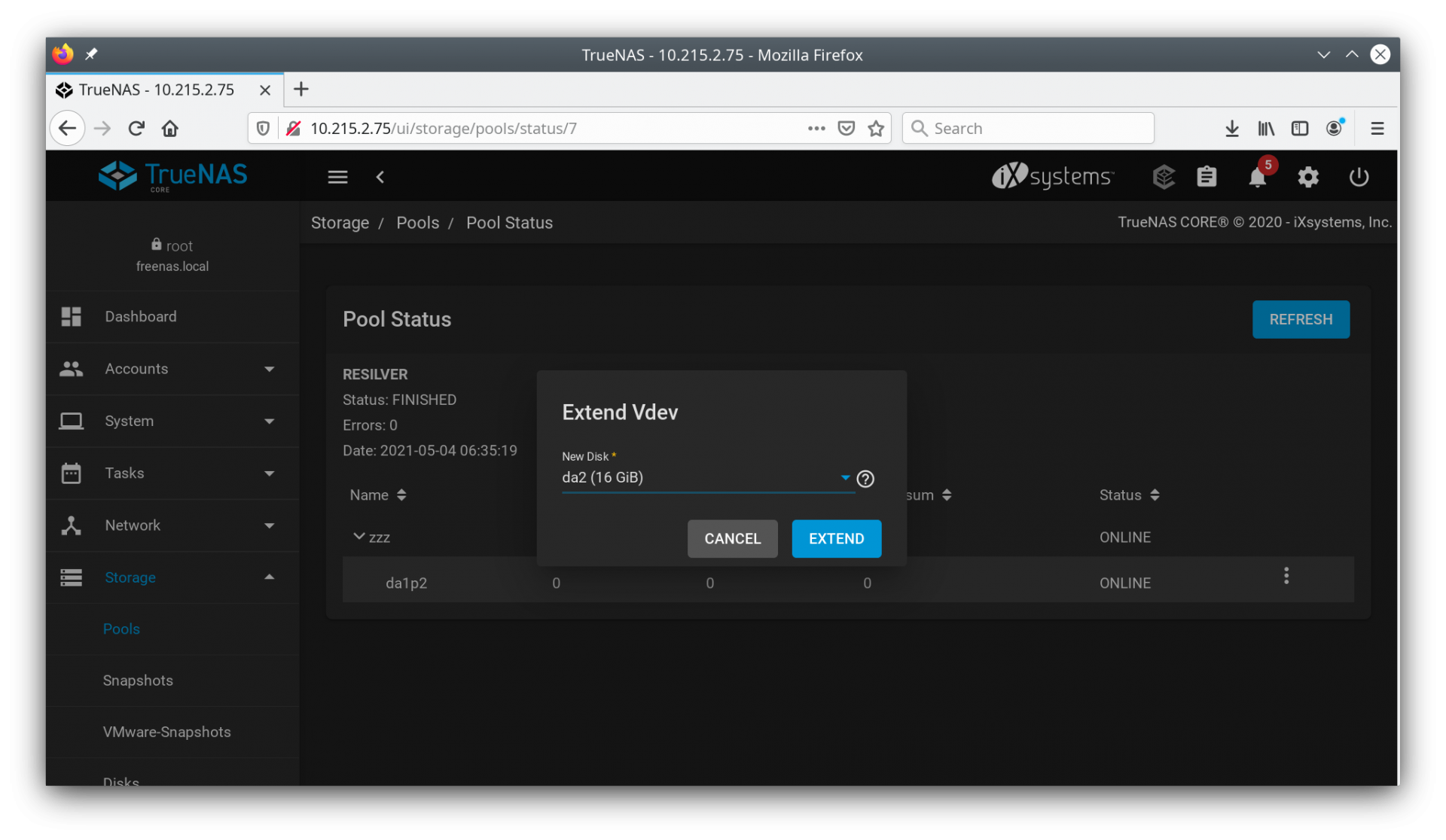Screen dimensions: 1446x840
Task: Click the Pool Status breadcrumb
Action: click(x=509, y=223)
